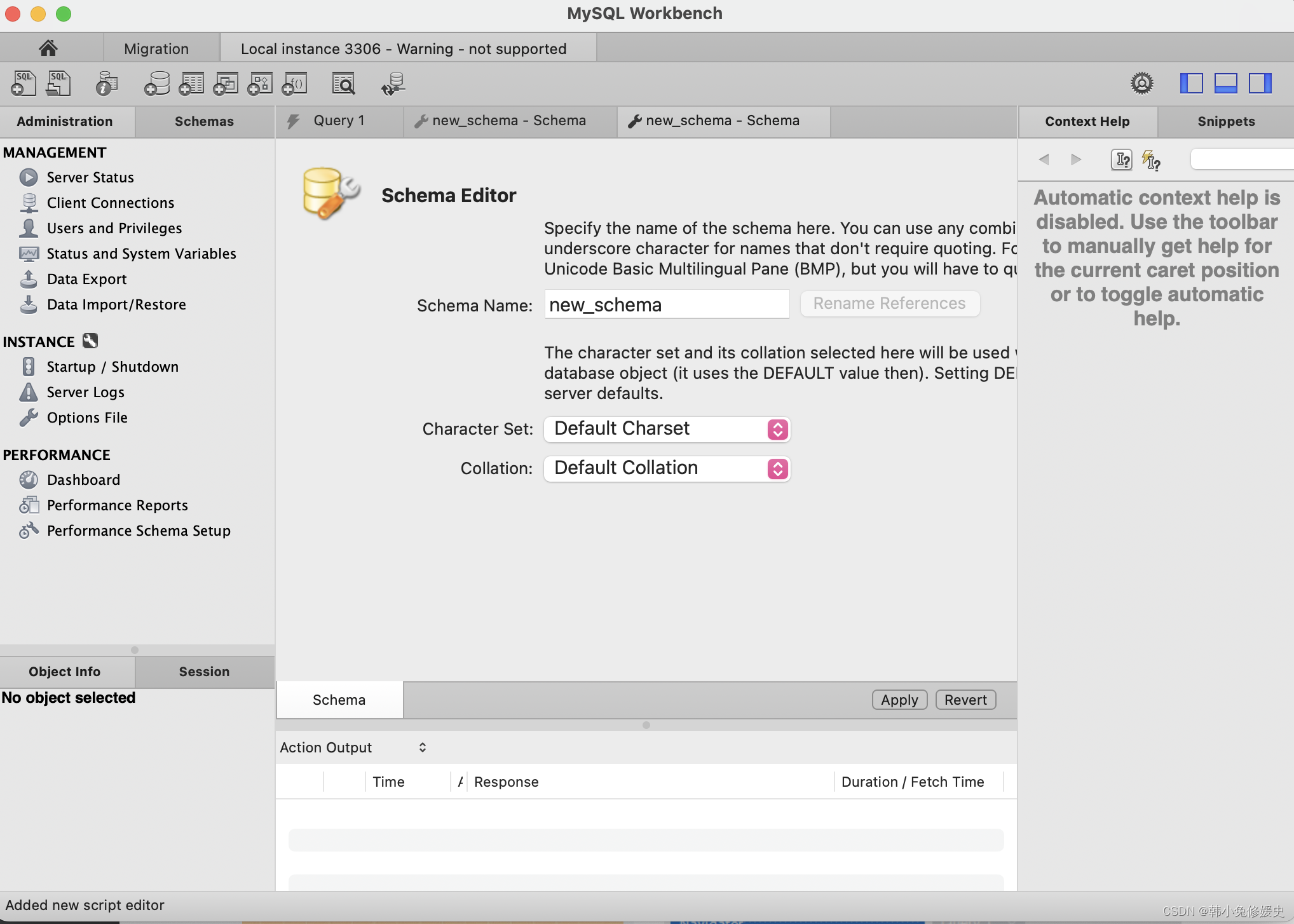Click the reconnect to DBMS icon

[x=393, y=83]
